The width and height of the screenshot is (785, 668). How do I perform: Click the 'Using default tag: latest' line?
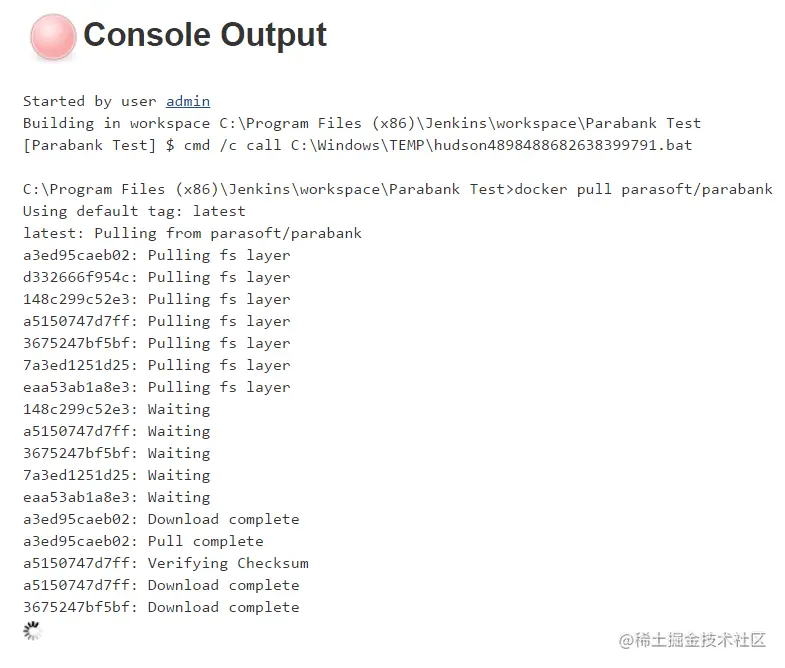point(134,211)
